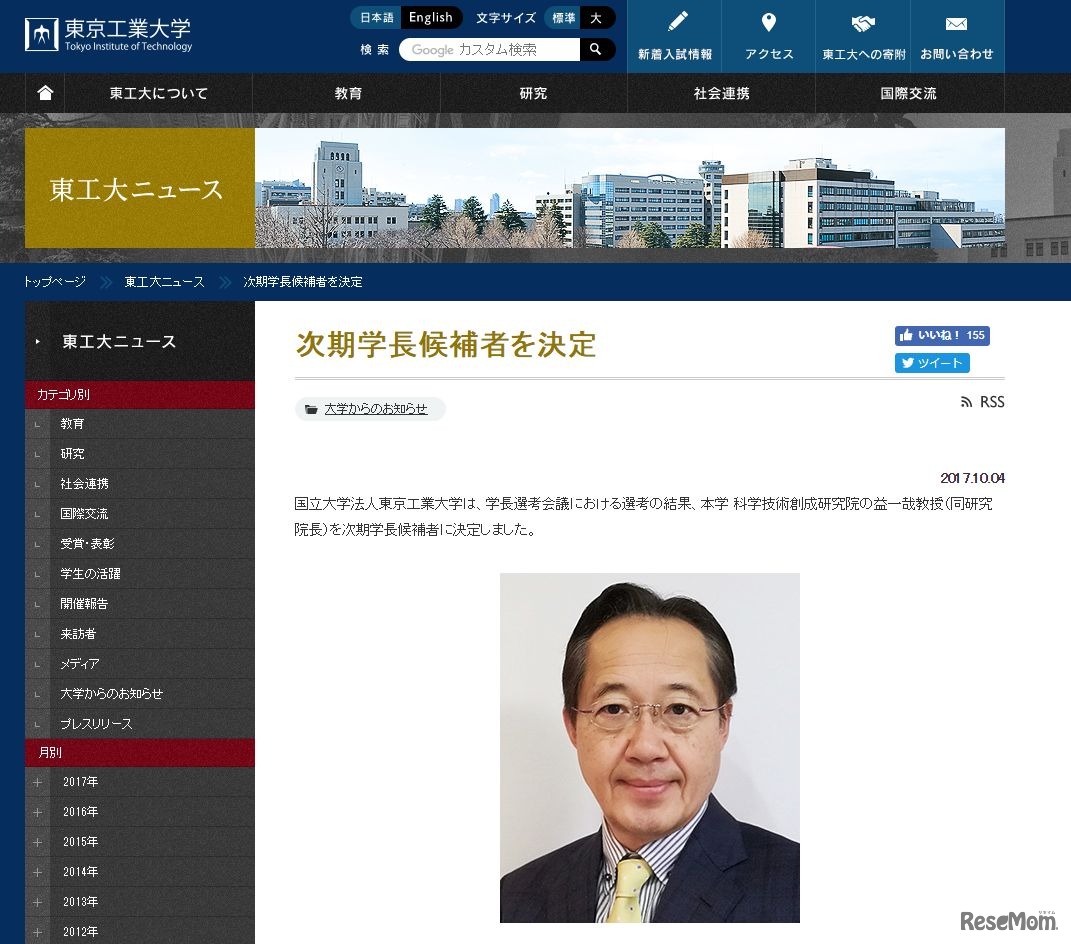Viewport: 1071px width, 944px height.
Task: Set 文字サイズ to 大
Action: click(x=595, y=17)
